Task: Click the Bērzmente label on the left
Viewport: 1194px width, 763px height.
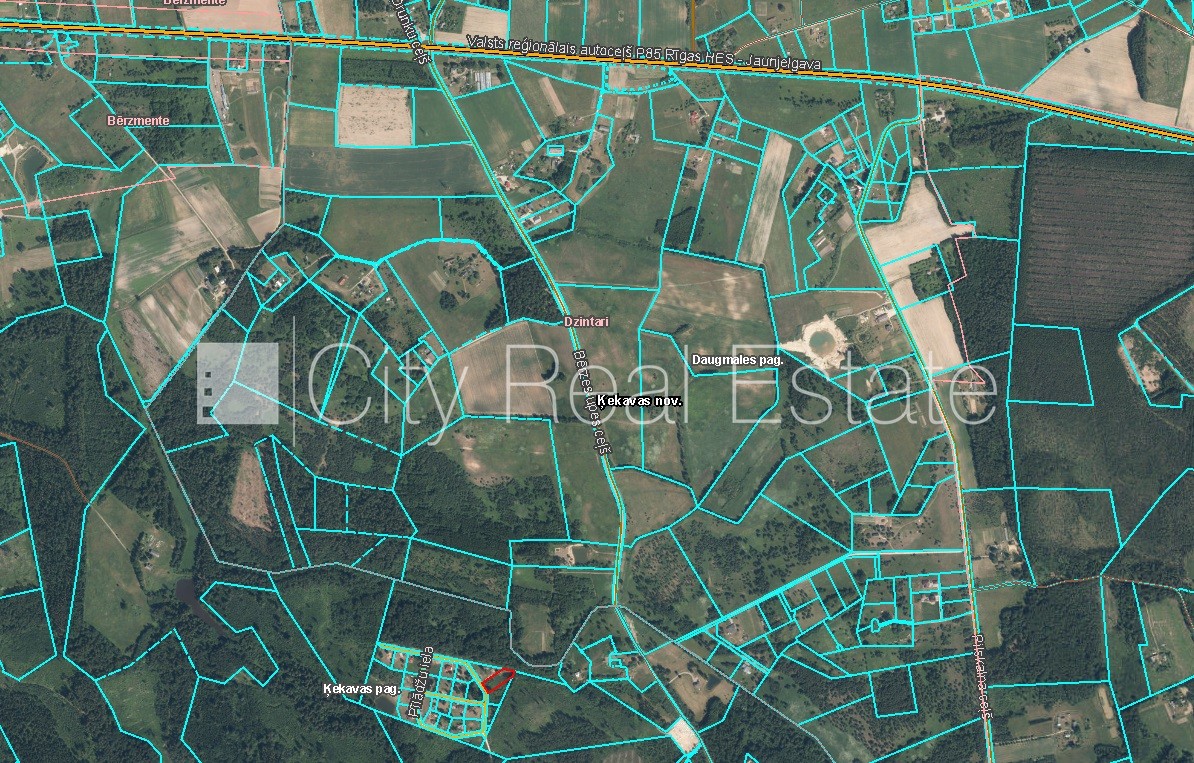Action: coord(137,120)
